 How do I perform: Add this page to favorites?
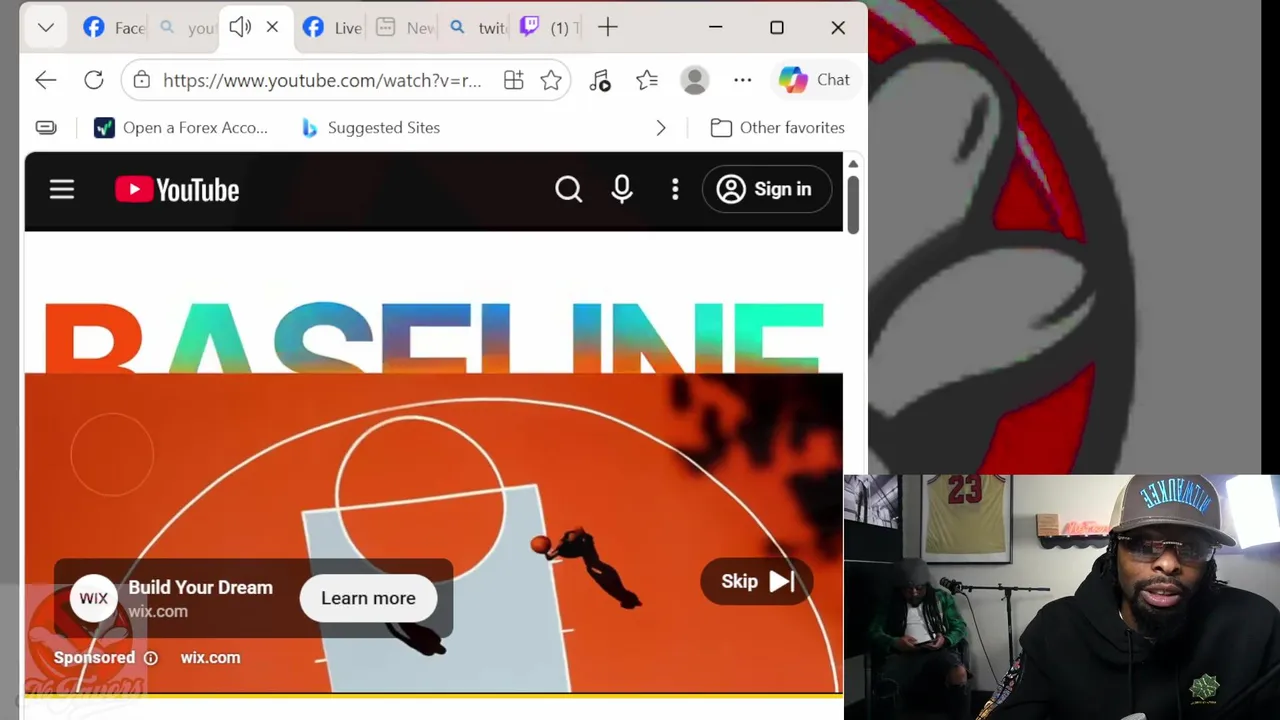[551, 80]
